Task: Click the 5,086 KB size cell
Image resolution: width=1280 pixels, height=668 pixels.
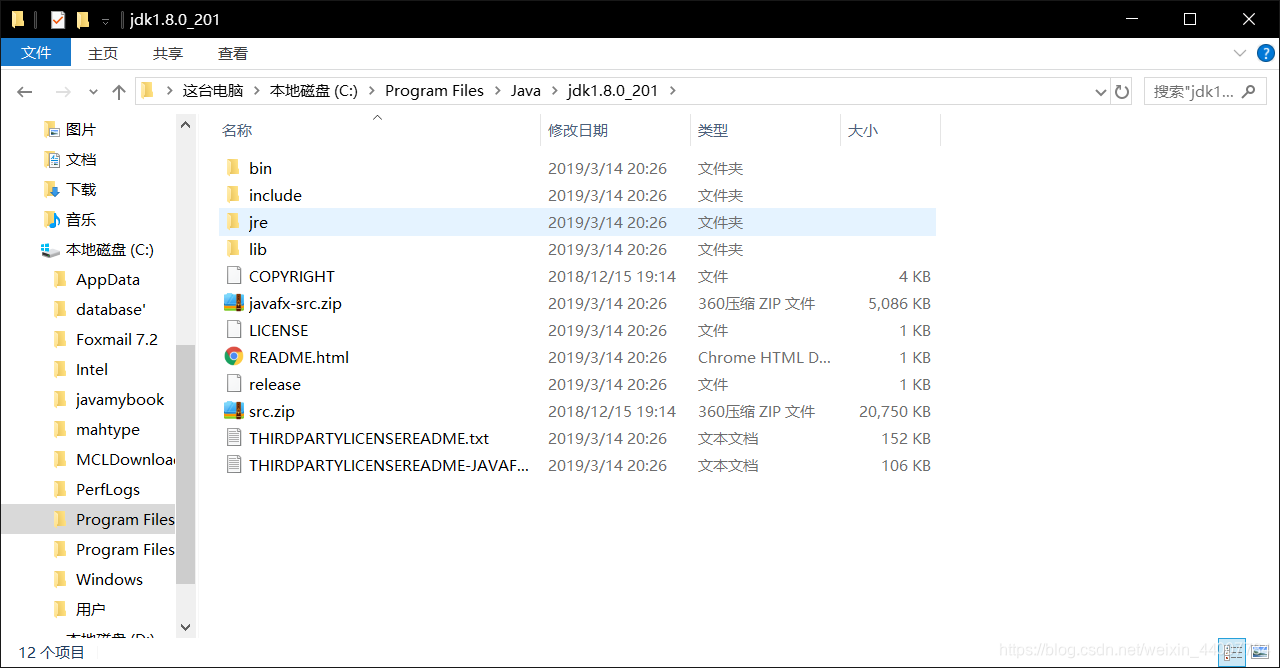Action: tap(899, 303)
